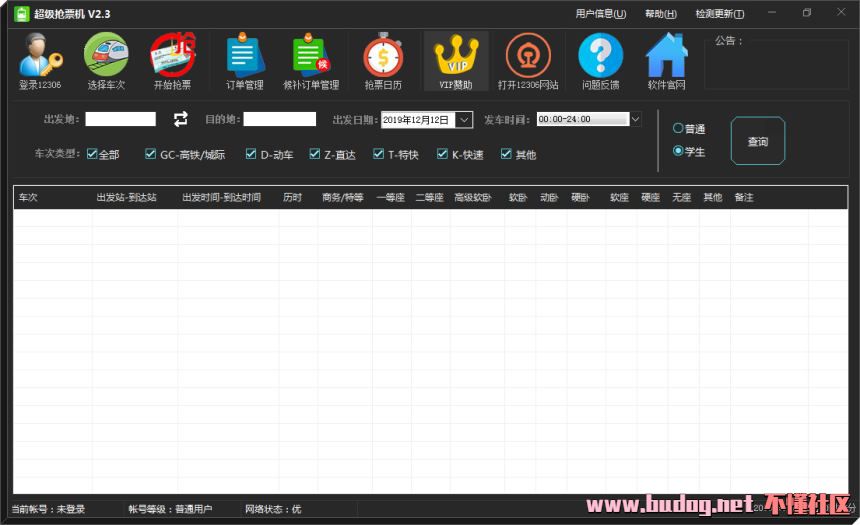Click the 目的地 input field
860x525 pixels.
click(x=280, y=119)
